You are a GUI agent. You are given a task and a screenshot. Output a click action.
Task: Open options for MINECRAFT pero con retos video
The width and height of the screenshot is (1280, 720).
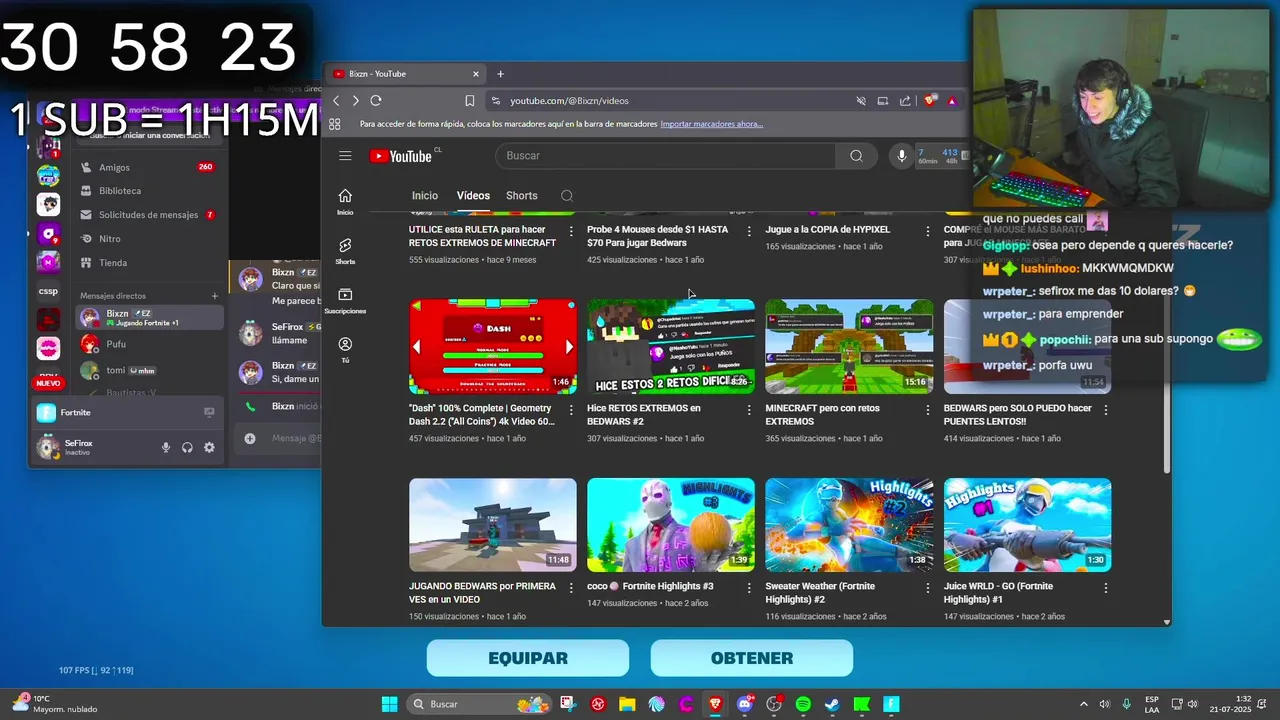(x=927, y=409)
